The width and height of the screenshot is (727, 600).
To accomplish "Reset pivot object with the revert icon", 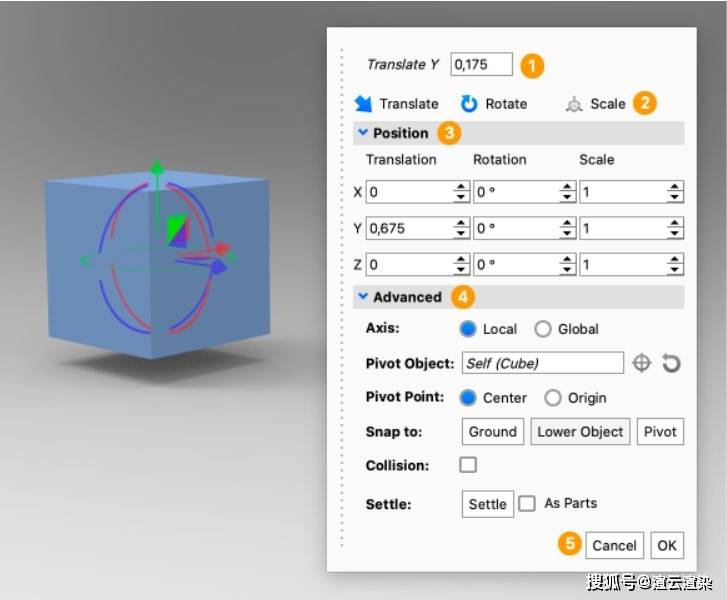I will click(671, 363).
